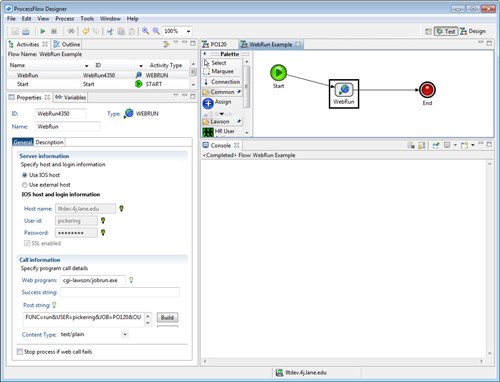Open the Help menu

132,19
